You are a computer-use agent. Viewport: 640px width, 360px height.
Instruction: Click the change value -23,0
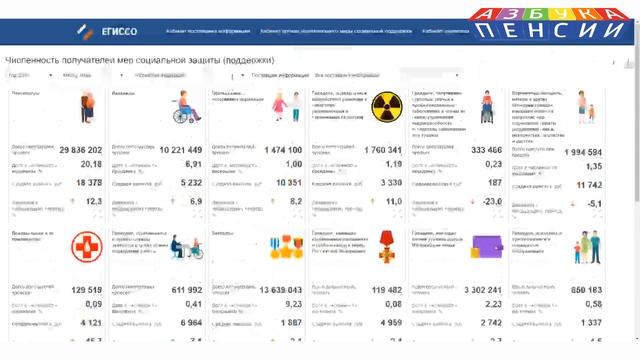pos(491,202)
